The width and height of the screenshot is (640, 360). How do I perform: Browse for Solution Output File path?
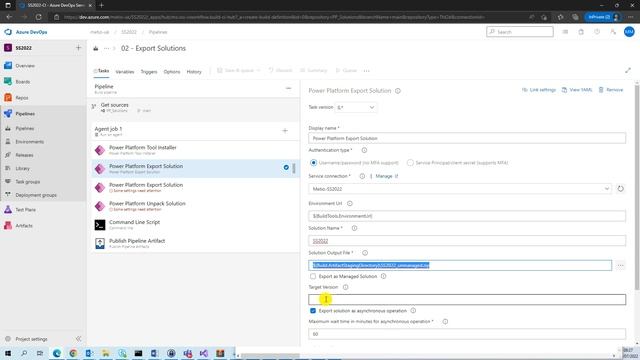pos(620,265)
